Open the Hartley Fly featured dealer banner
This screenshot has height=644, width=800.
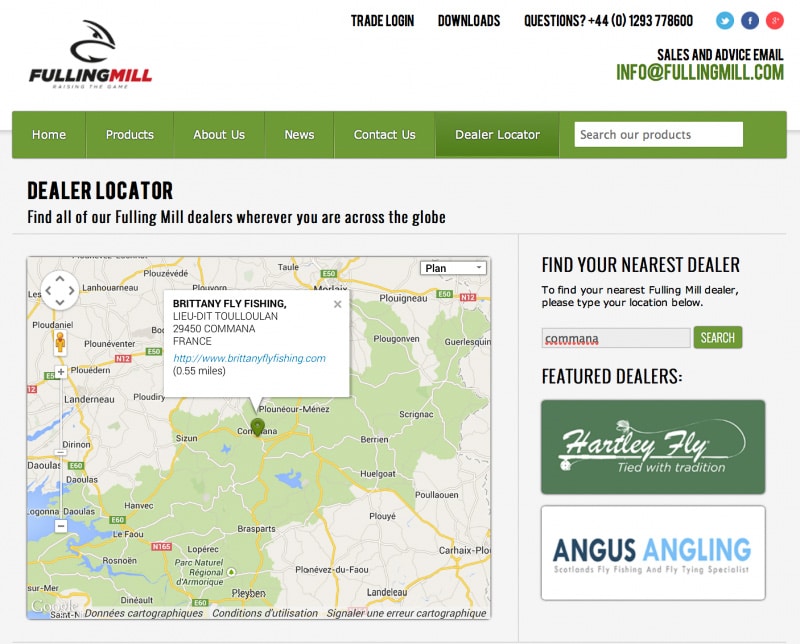pos(653,447)
